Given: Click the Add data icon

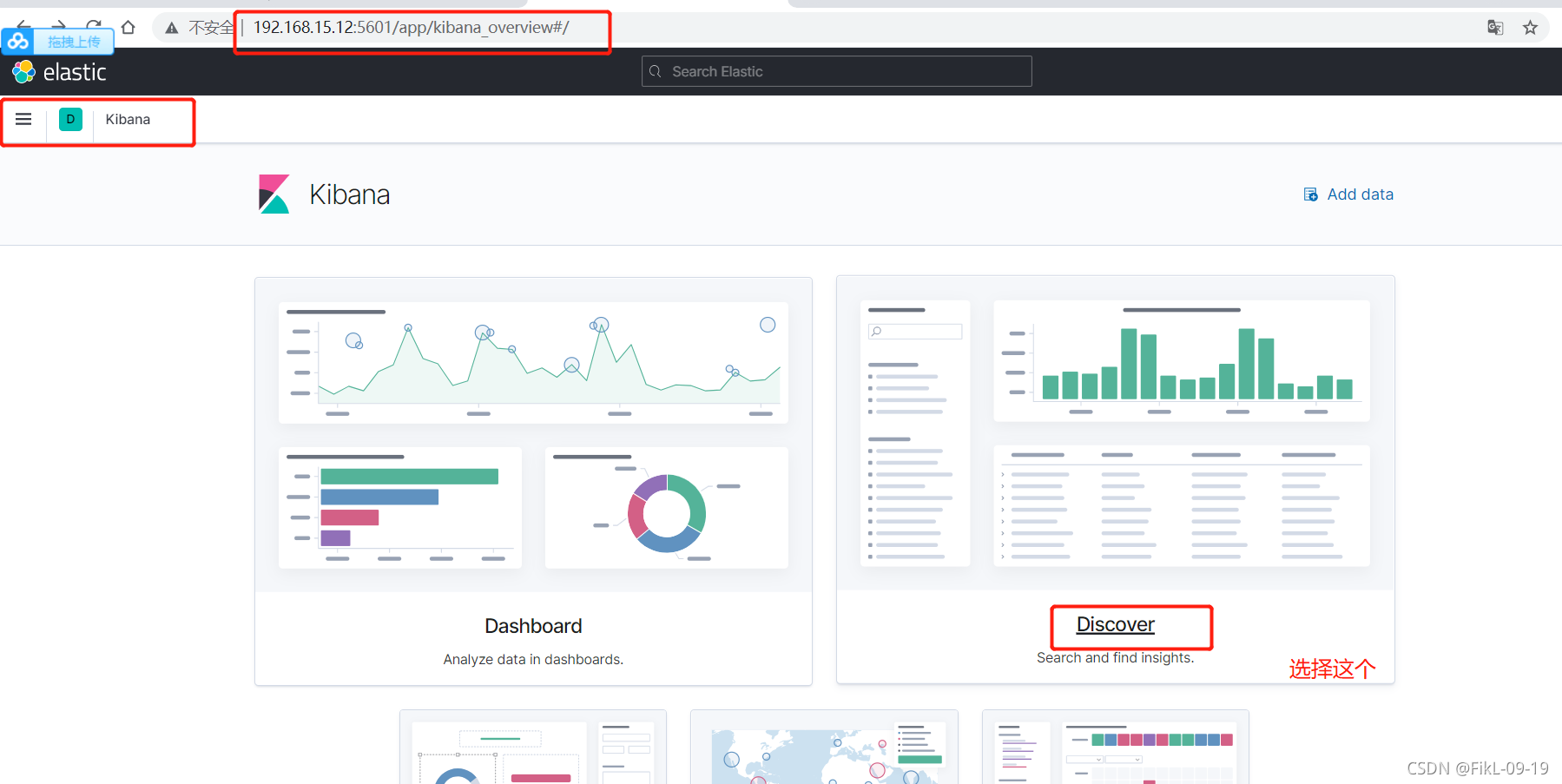Looking at the screenshot, I should point(1311,194).
